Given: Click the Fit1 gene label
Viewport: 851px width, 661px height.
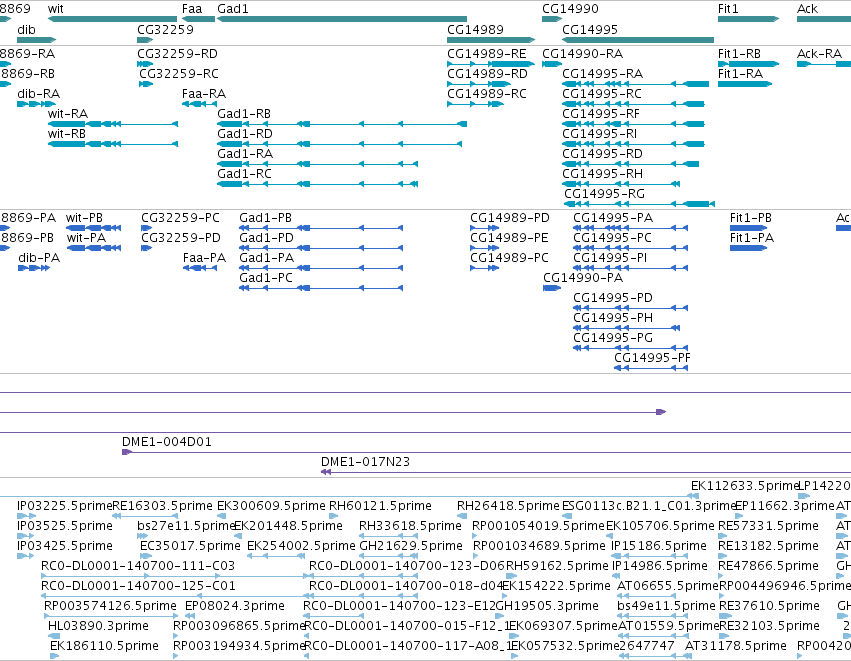Looking at the screenshot, I should click(728, 9).
